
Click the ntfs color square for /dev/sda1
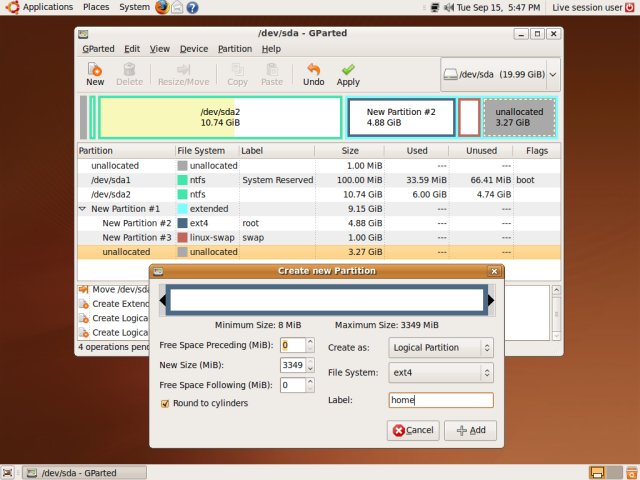click(182, 180)
